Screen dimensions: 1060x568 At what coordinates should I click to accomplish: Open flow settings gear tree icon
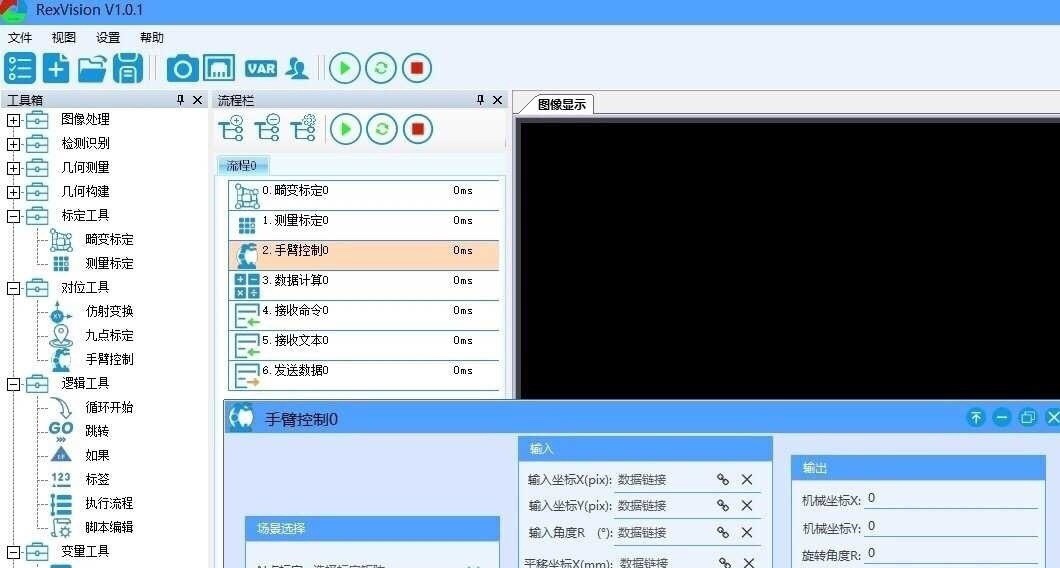click(x=304, y=128)
